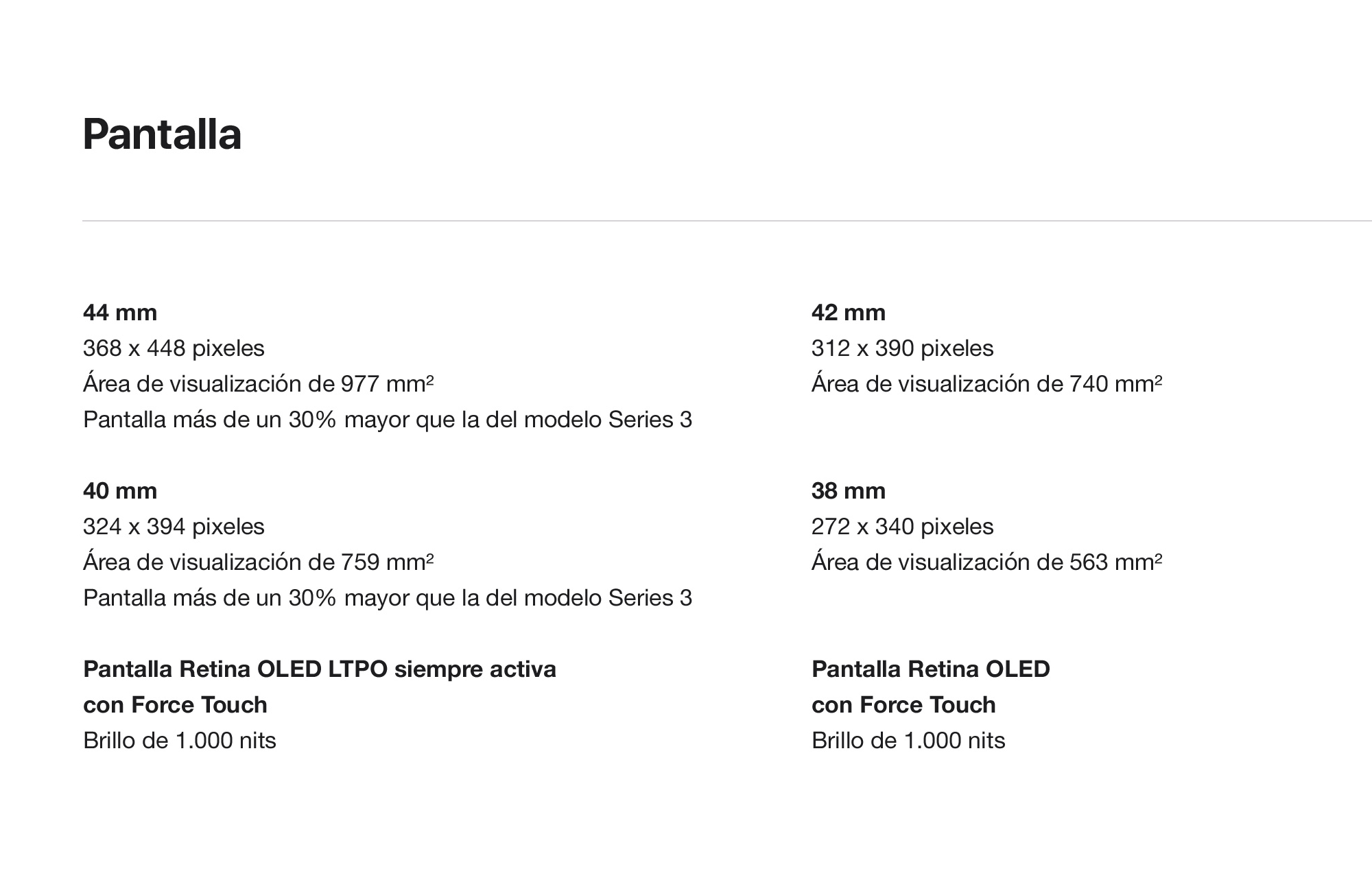Click the 740 mm² display area line
This screenshot has width=1372, height=871.
[986, 384]
